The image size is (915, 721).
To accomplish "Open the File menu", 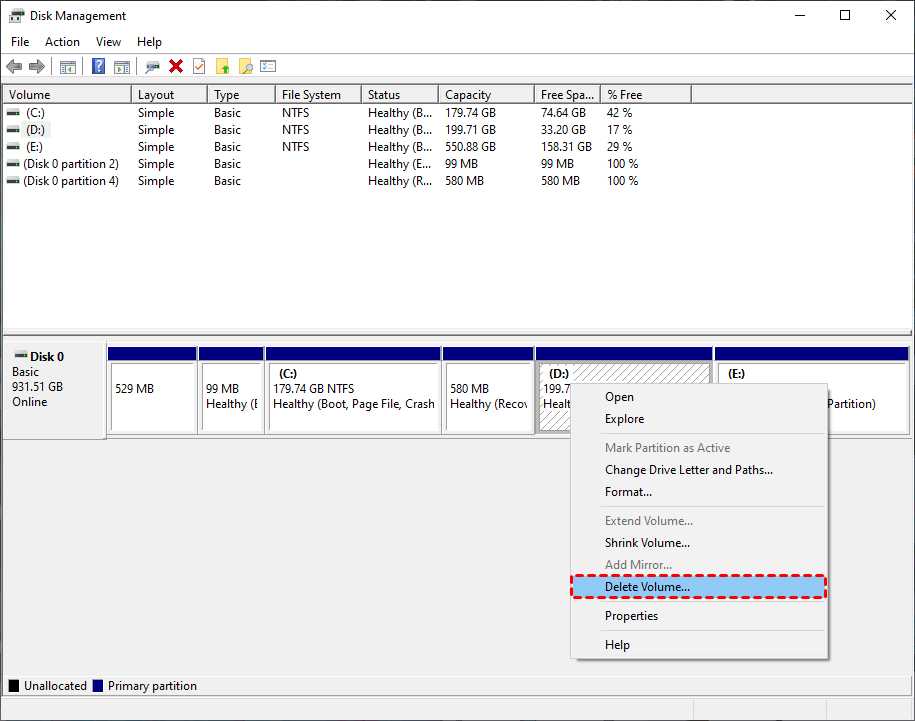I will (20, 42).
